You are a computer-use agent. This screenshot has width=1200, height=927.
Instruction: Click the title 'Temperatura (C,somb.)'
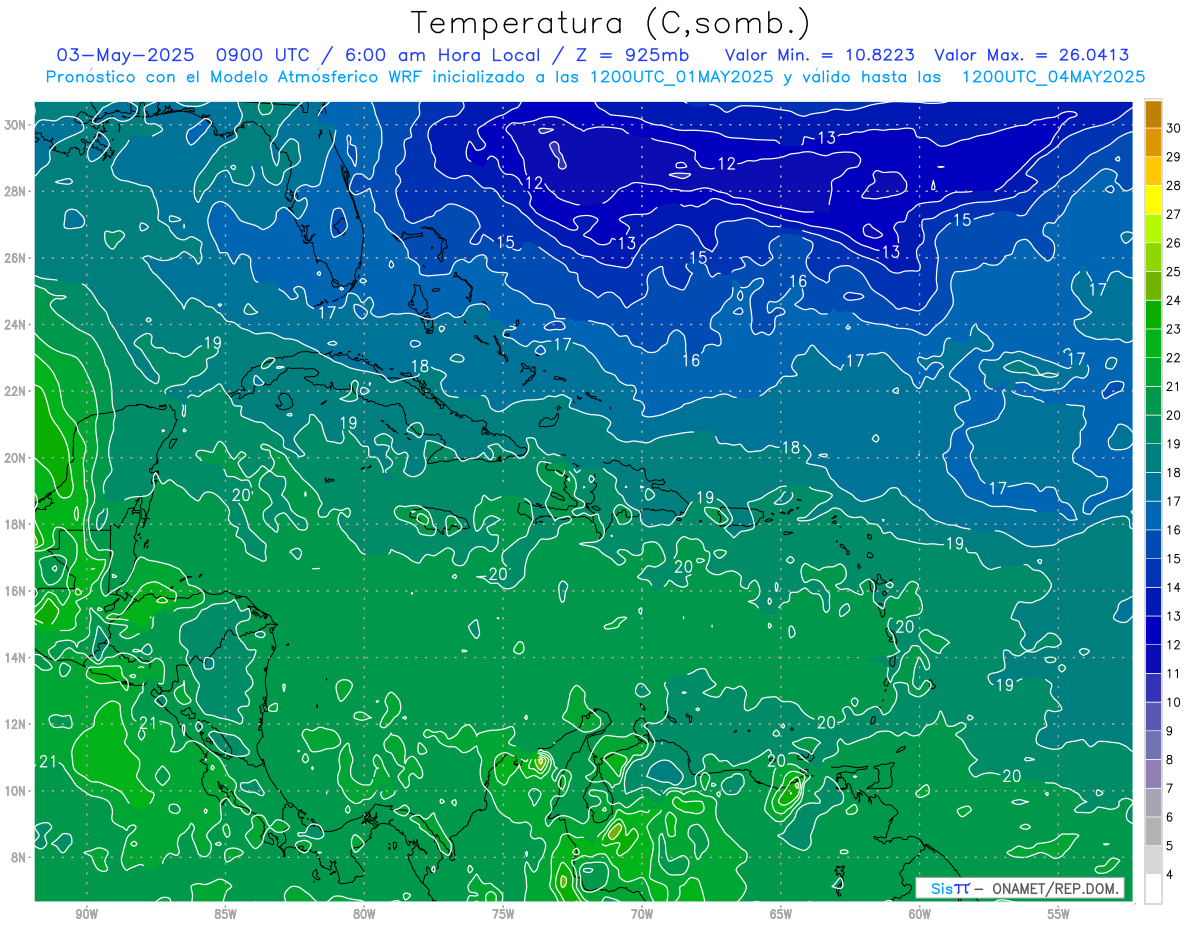tap(611, 25)
